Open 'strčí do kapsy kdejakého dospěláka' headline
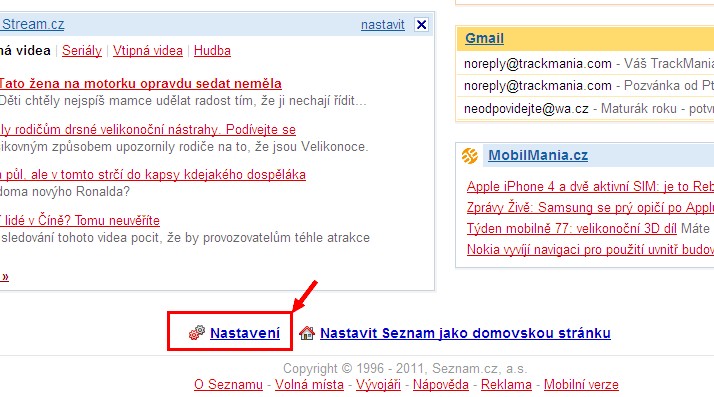Screen dimensions: 714x397 coord(153,174)
